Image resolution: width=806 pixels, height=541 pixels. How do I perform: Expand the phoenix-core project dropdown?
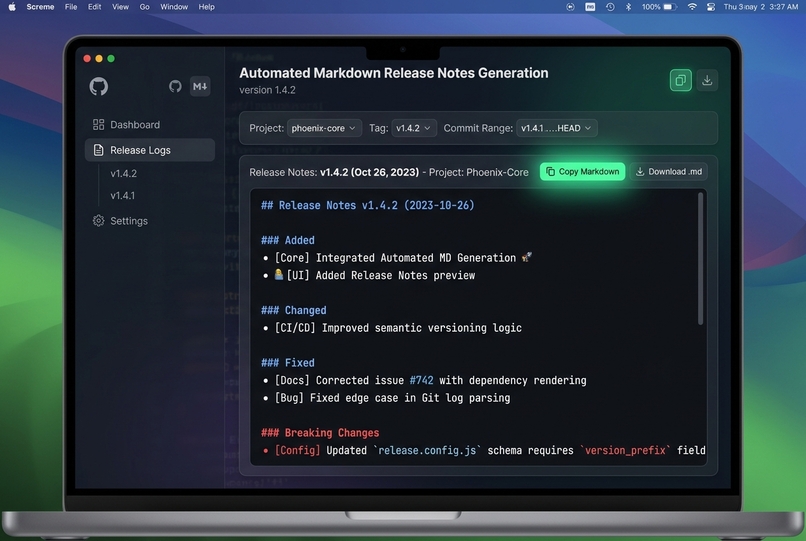(x=324, y=128)
